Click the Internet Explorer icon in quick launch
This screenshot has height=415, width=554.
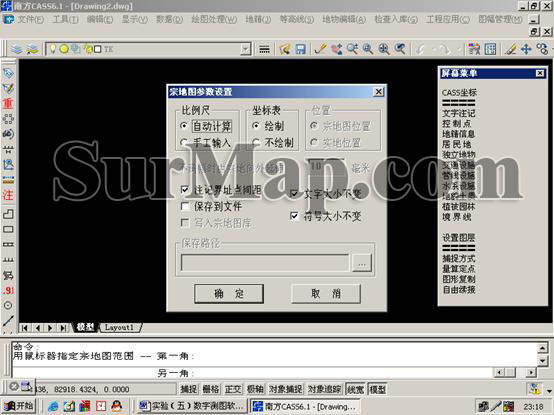tap(53, 407)
